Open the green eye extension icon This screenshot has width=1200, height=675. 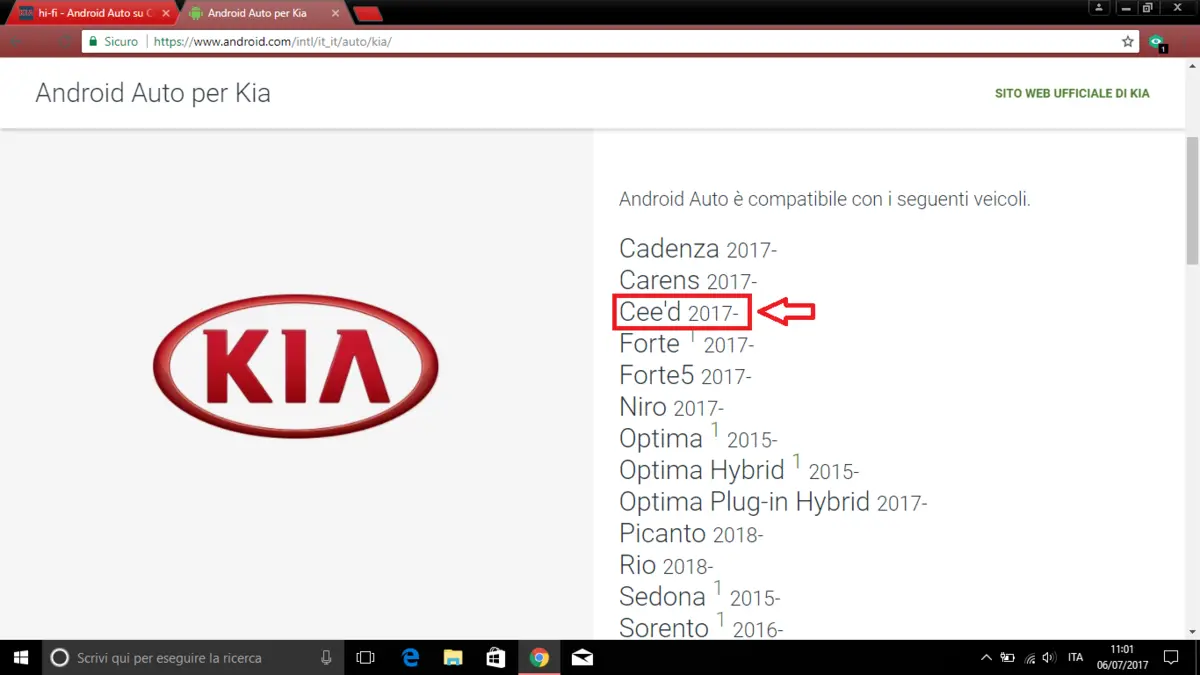pos(1157,42)
